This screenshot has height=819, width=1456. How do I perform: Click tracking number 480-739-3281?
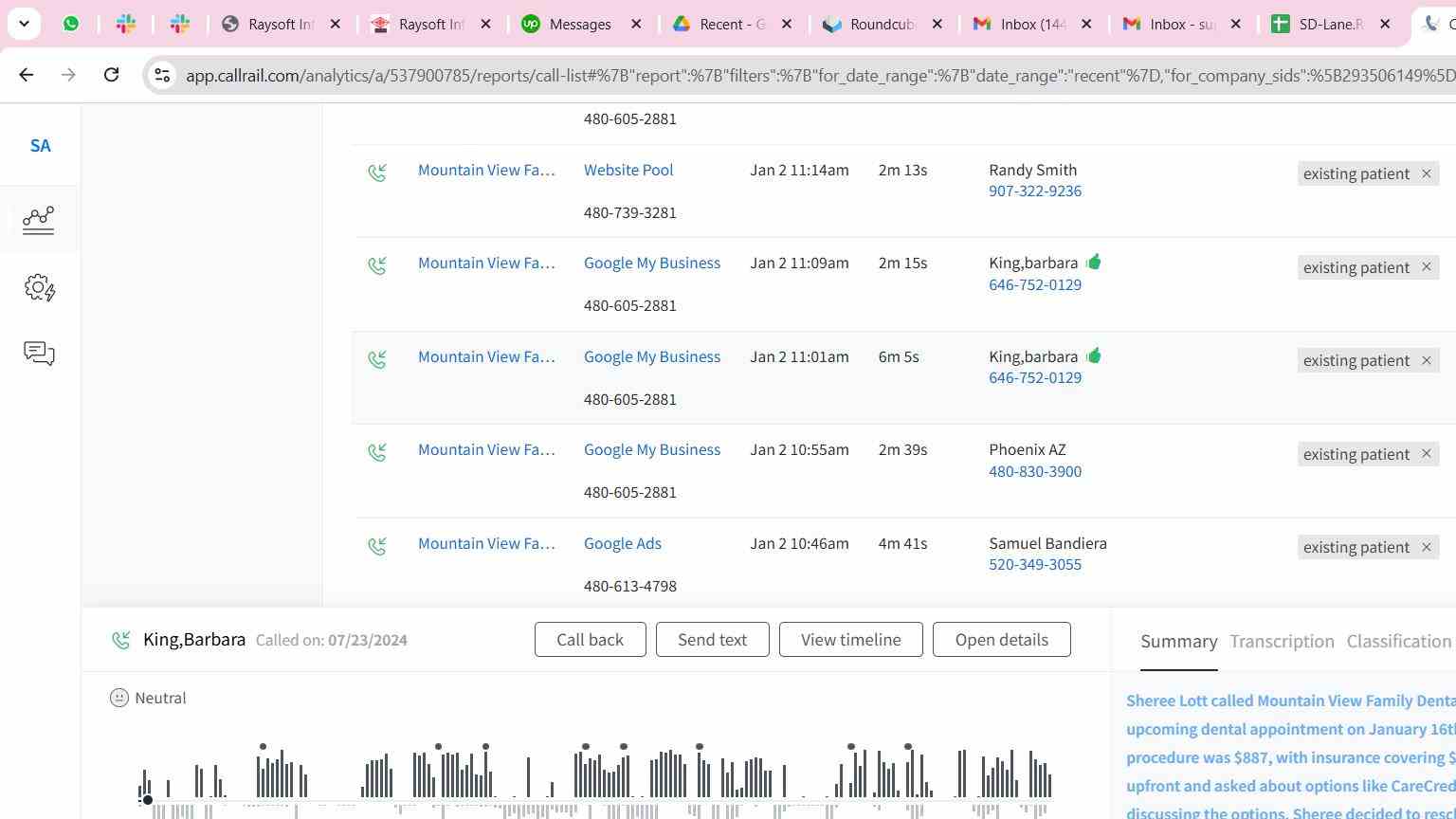(630, 212)
